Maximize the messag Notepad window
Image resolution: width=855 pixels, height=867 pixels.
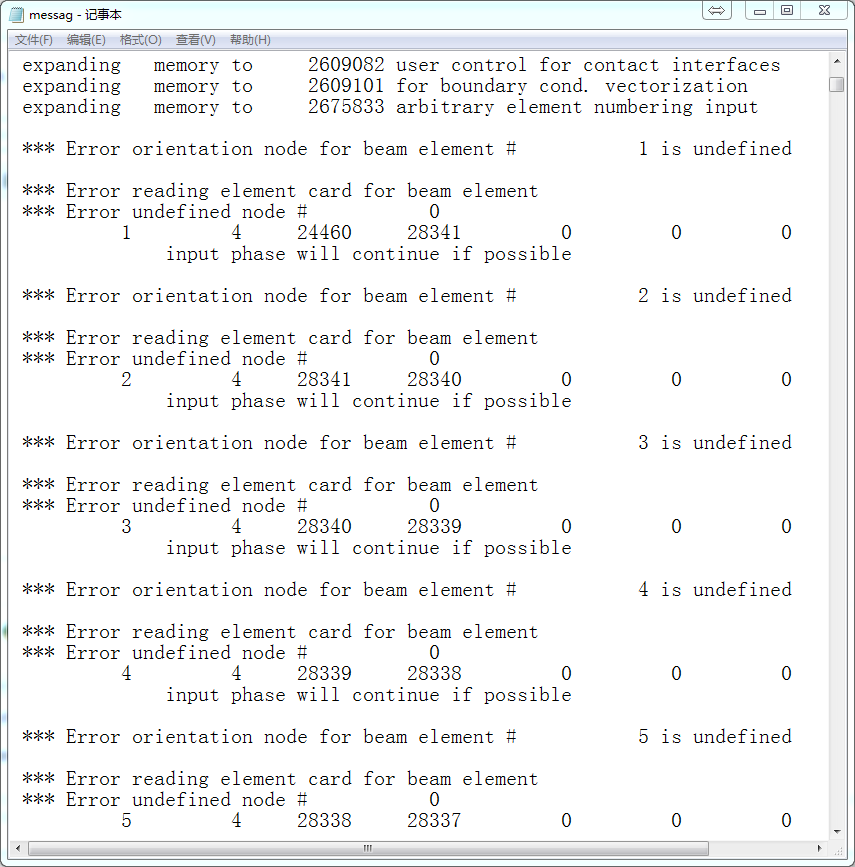[787, 10]
